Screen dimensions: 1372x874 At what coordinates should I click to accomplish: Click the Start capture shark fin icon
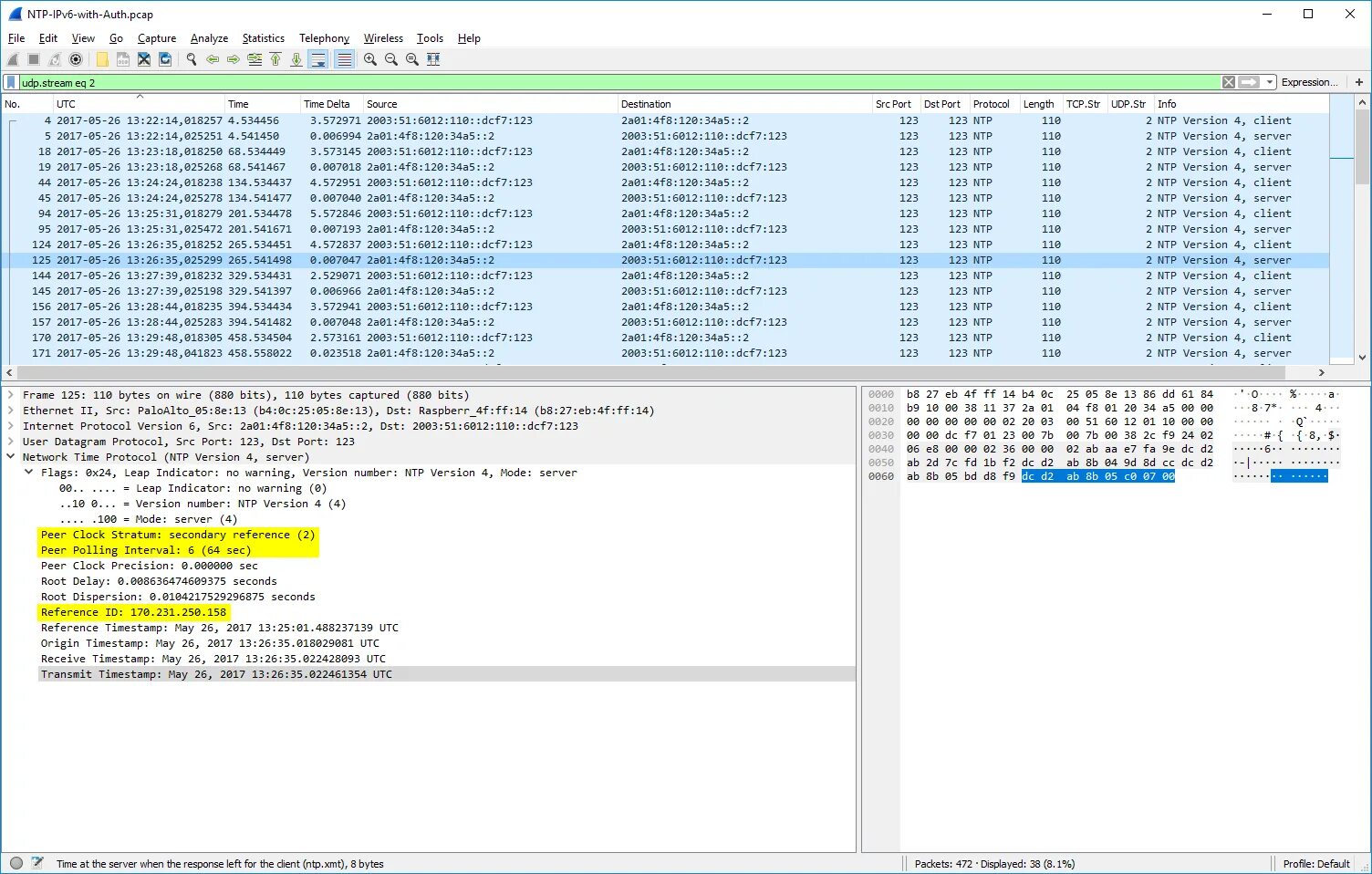(13, 59)
